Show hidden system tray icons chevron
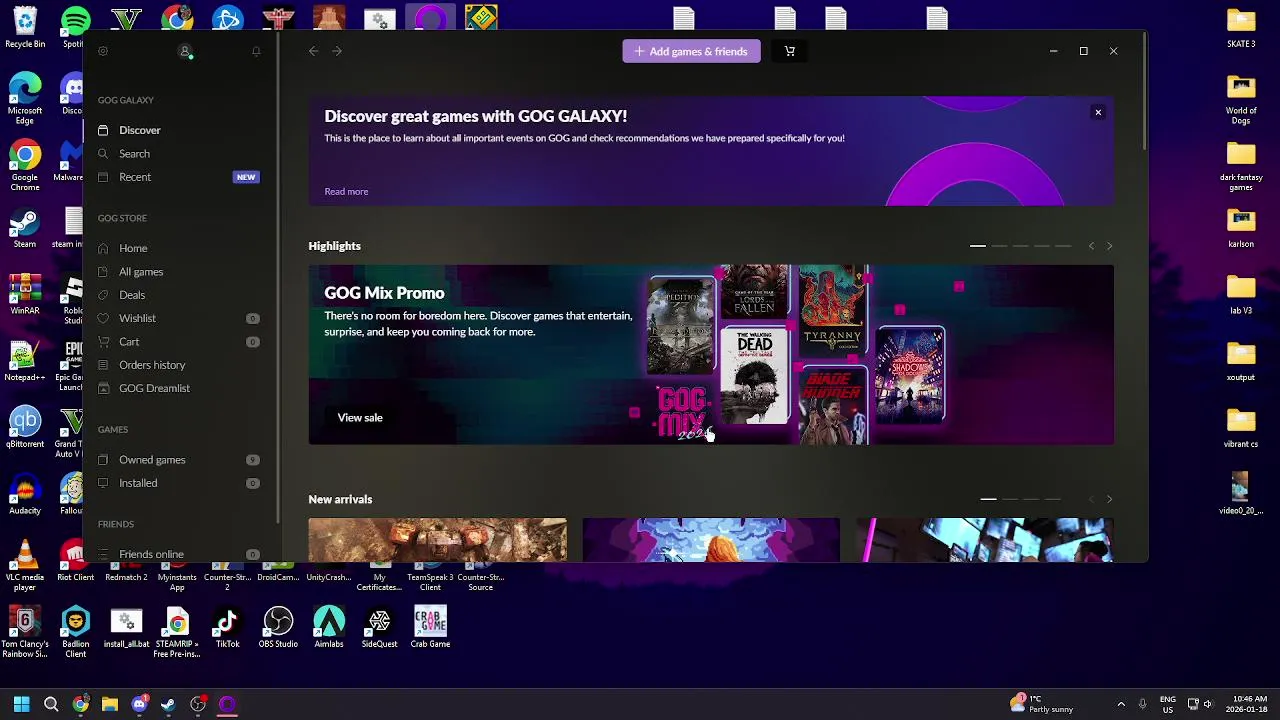This screenshot has height=720, width=1280. (1121, 704)
